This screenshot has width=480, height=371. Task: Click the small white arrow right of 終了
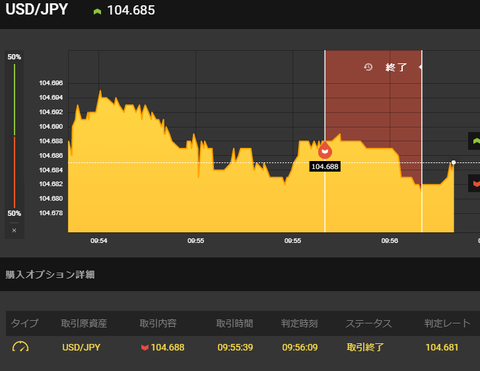420,67
